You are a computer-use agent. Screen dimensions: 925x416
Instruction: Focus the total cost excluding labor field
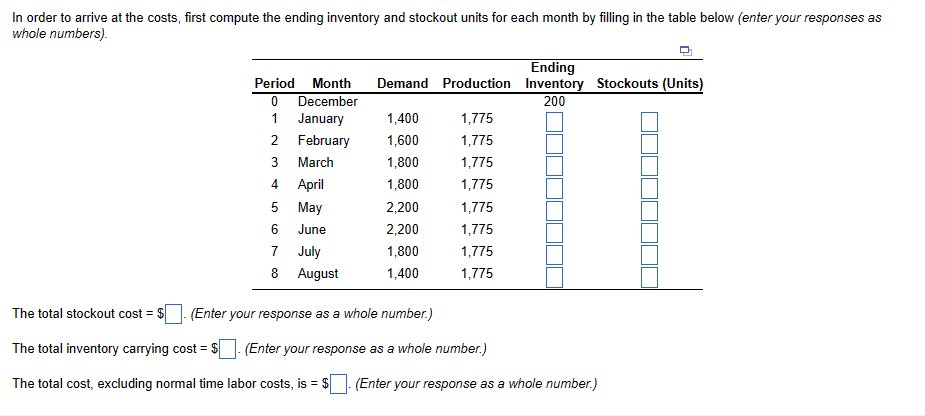(338, 384)
